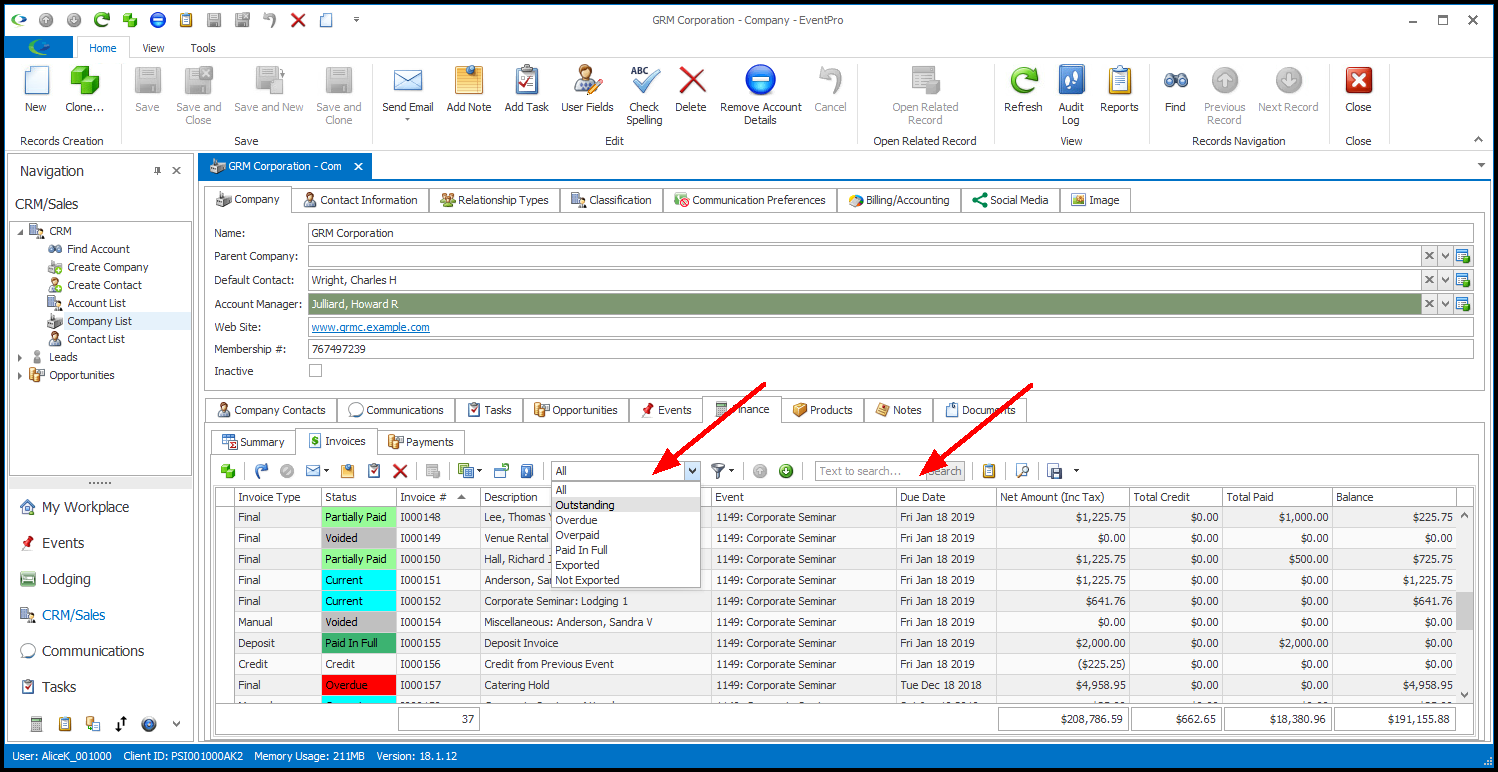
Task: Click Account Manager lookup icon
Action: pyautogui.click(x=1463, y=304)
